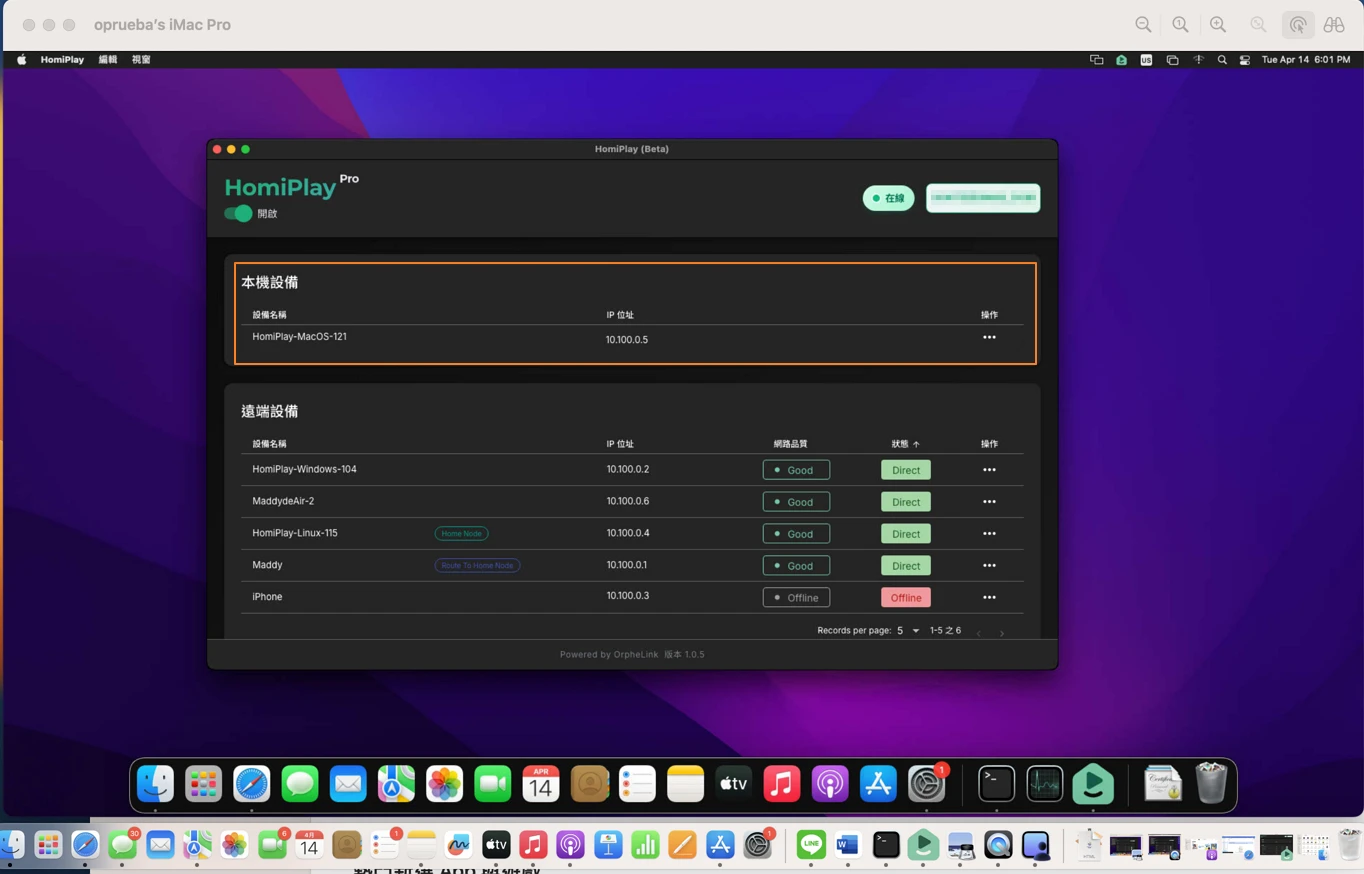Open actions menu for the iPhone device

point(989,598)
